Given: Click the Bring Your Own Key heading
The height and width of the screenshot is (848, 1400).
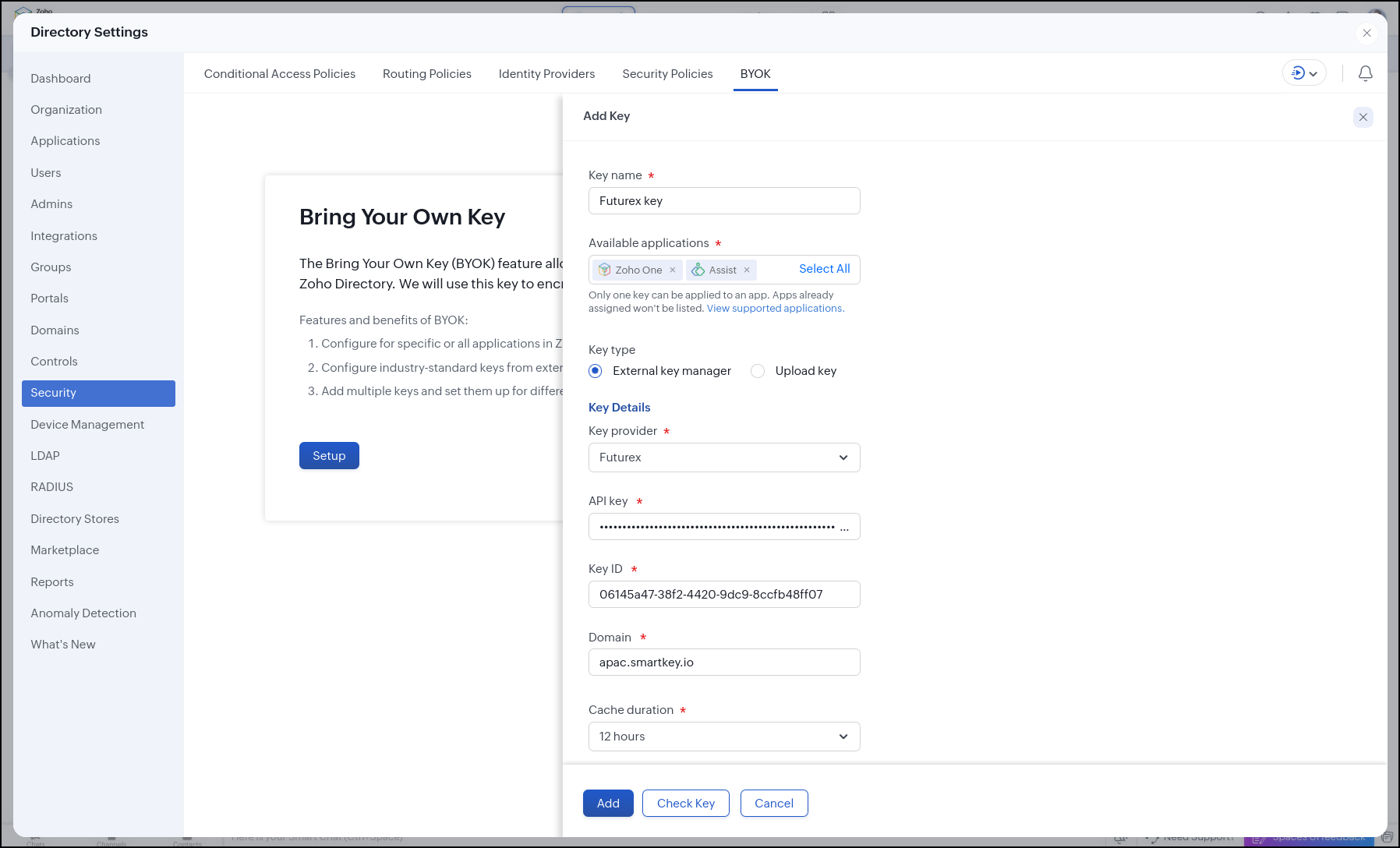Looking at the screenshot, I should 402,217.
